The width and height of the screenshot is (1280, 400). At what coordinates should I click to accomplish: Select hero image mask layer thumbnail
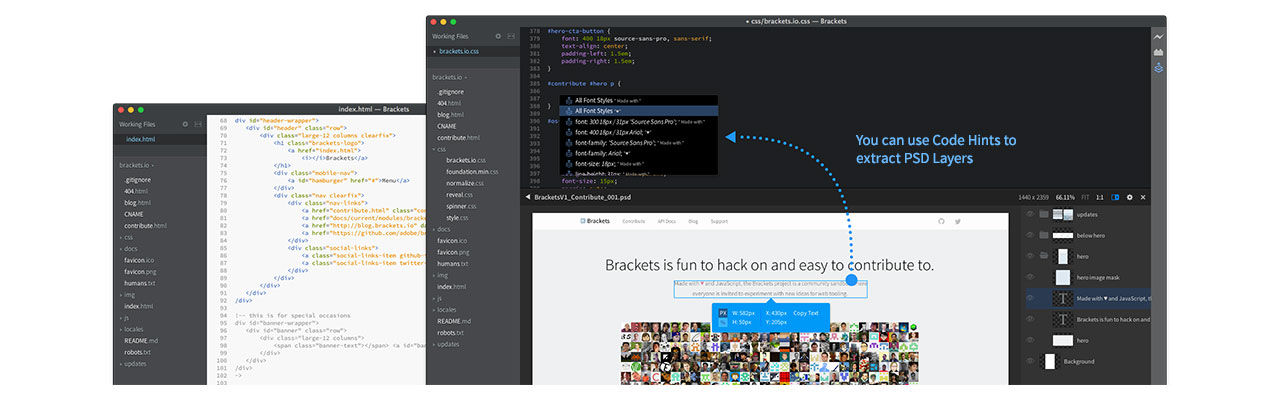(1062, 277)
